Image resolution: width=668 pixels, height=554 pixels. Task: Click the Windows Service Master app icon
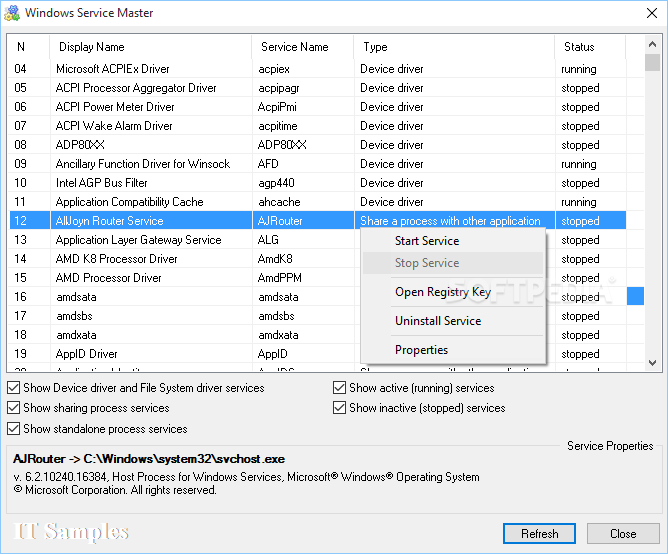pos(12,13)
